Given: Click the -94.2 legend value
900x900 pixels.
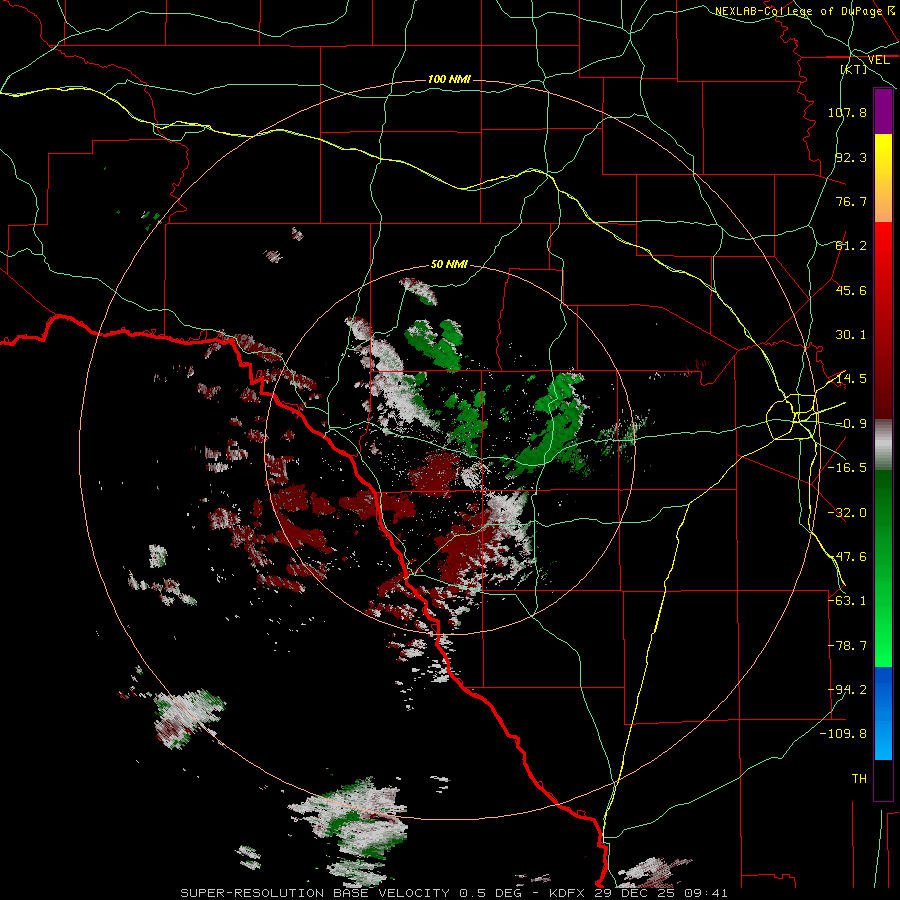Looking at the screenshot, I should pos(847,690).
